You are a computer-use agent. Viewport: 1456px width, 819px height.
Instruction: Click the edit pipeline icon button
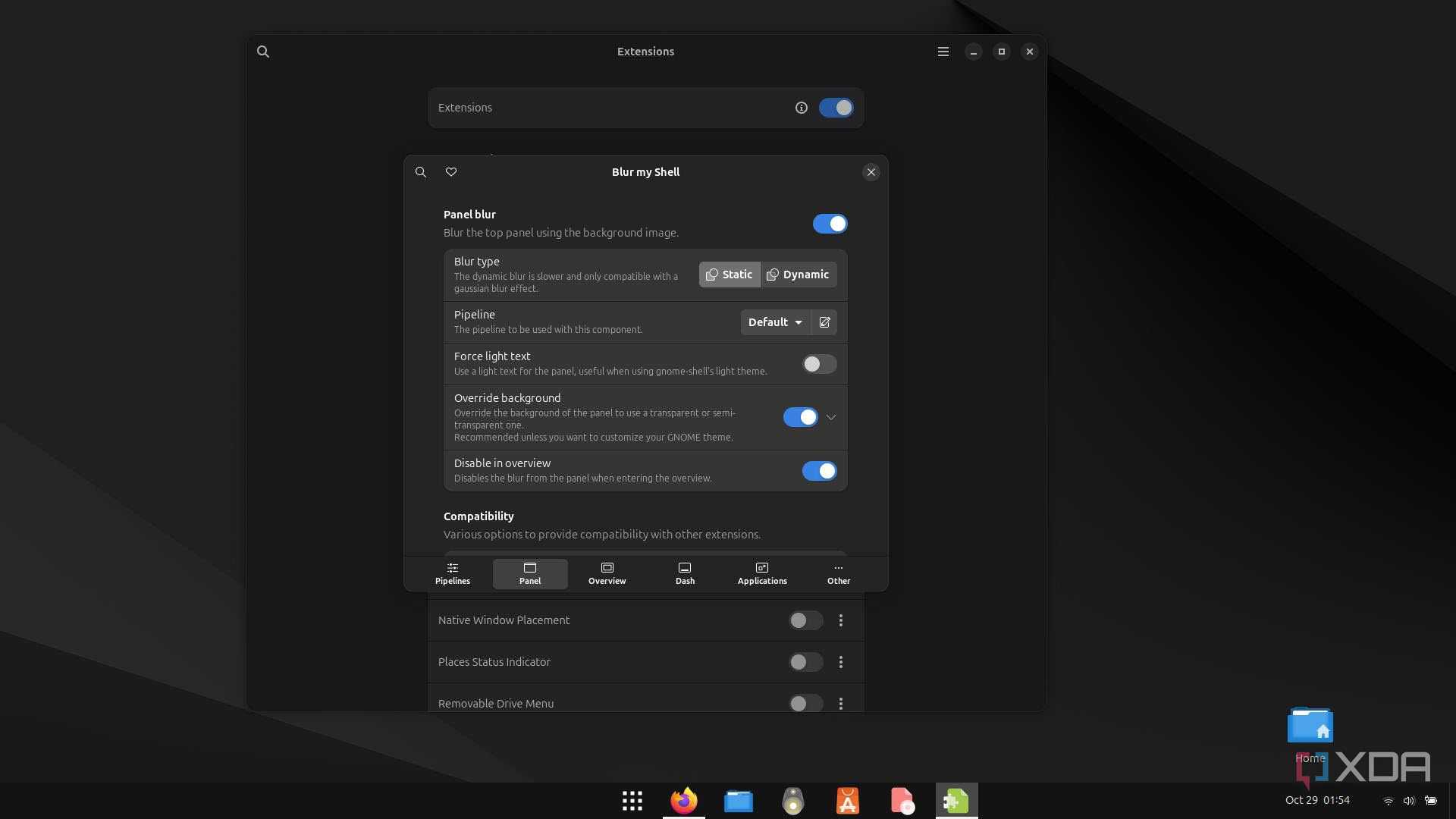[x=824, y=322]
